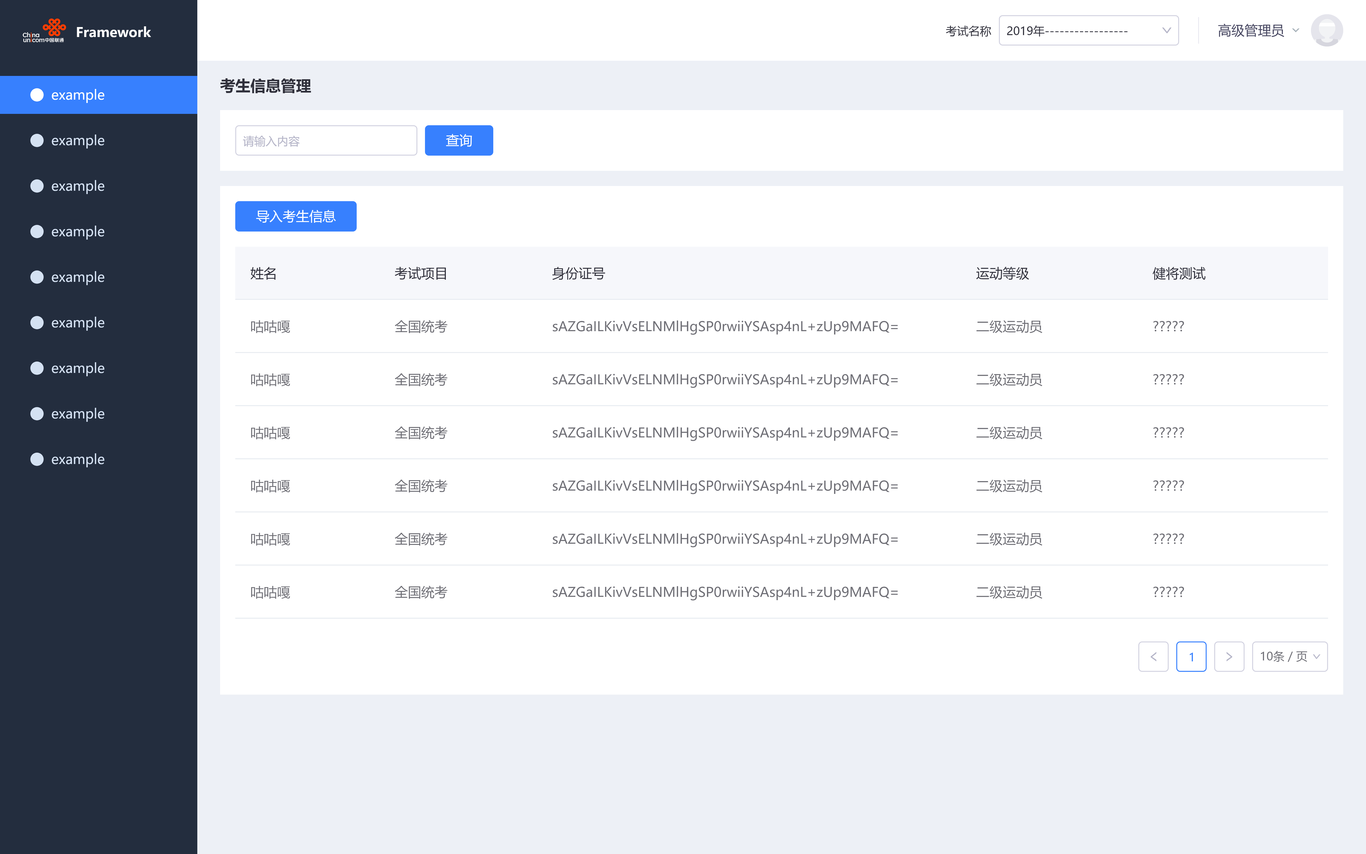The width and height of the screenshot is (1366, 854).
Task: Click the 请输入内容 search field
Action: tap(326, 141)
